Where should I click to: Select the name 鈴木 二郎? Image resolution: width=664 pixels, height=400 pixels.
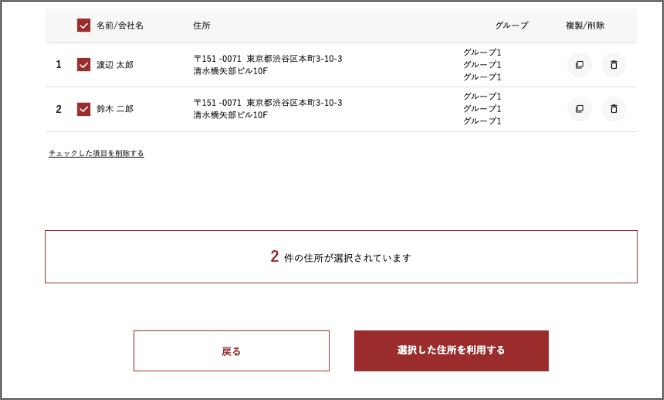point(115,109)
